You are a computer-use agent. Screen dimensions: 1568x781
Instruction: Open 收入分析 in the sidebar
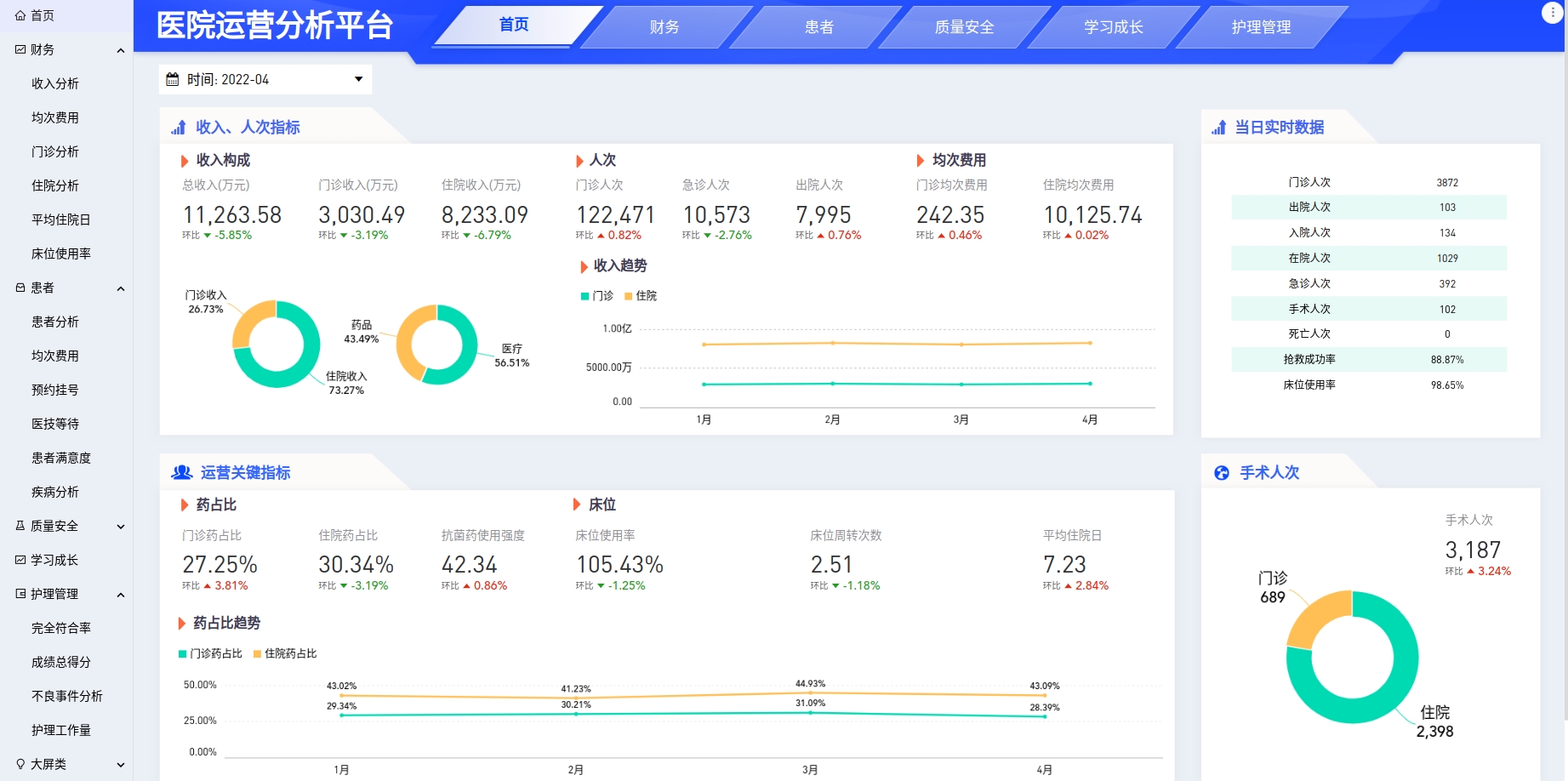(x=55, y=83)
